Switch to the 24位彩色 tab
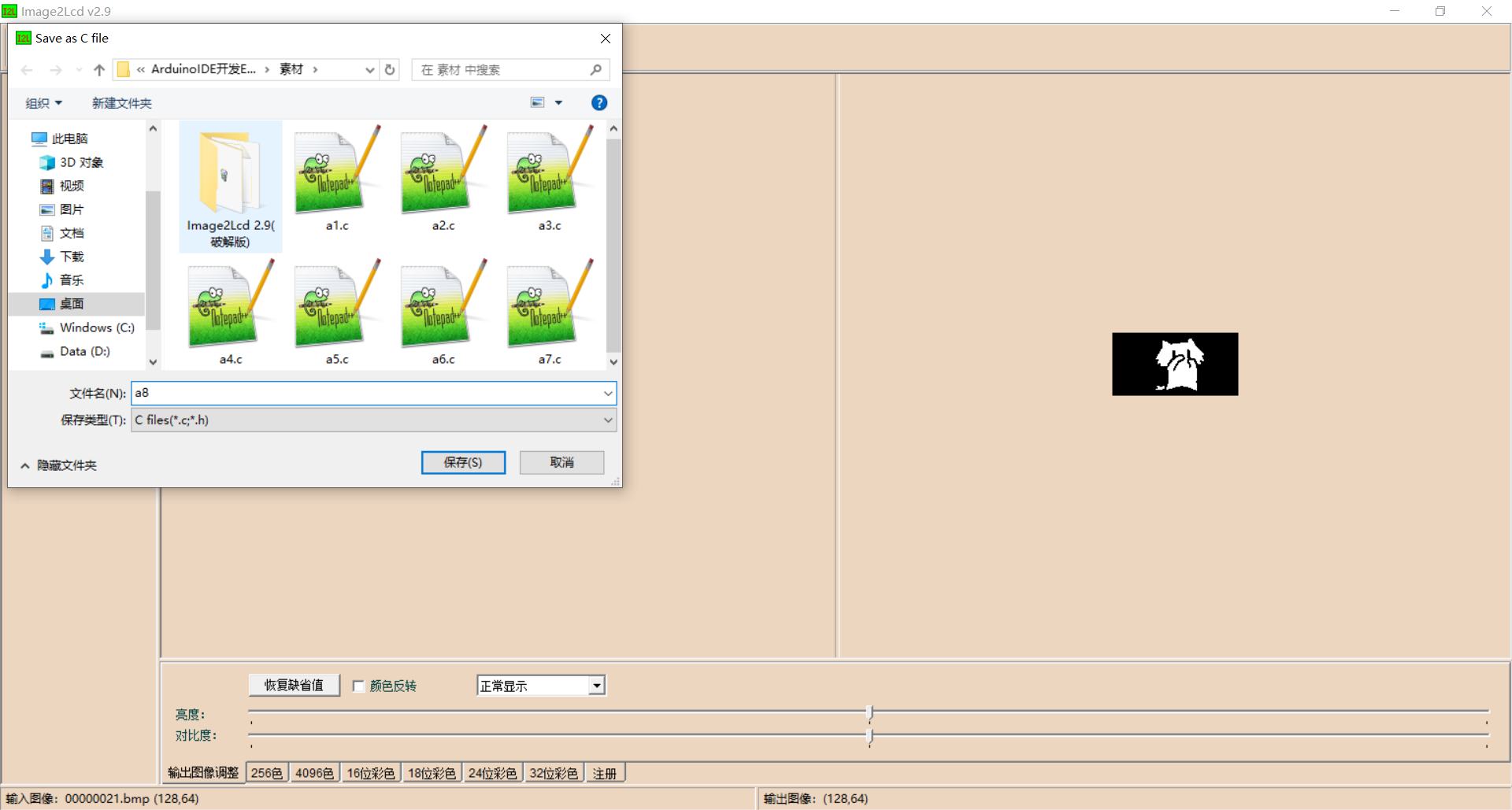 (x=492, y=773)
